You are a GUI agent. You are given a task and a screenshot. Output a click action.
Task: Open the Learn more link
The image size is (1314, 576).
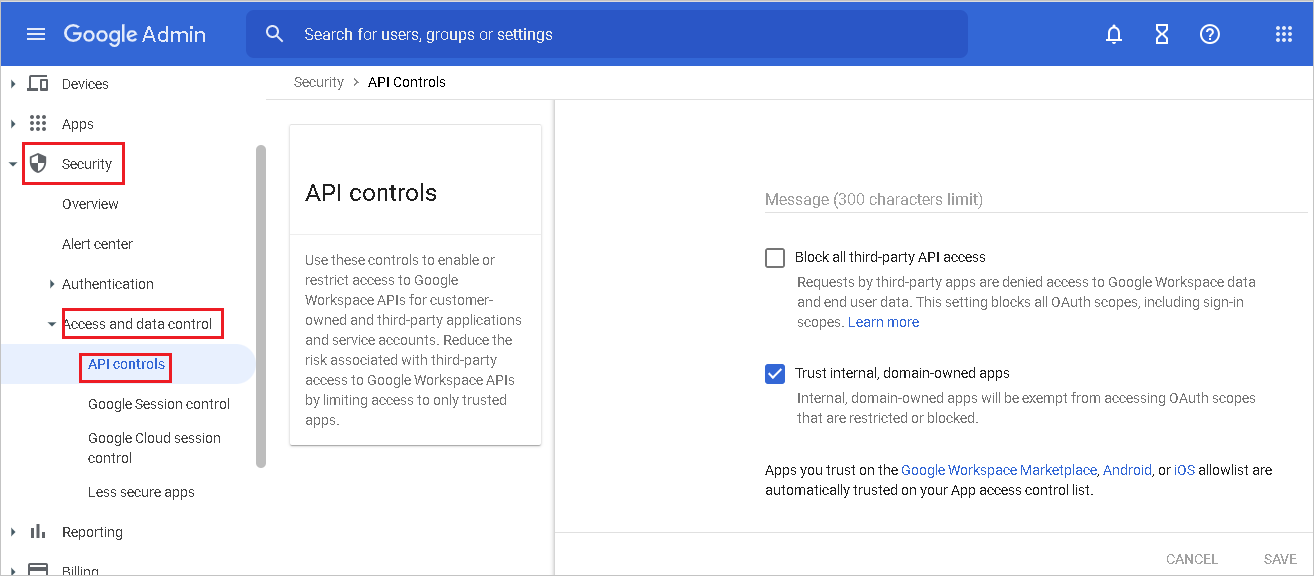(x=883, y=322)
